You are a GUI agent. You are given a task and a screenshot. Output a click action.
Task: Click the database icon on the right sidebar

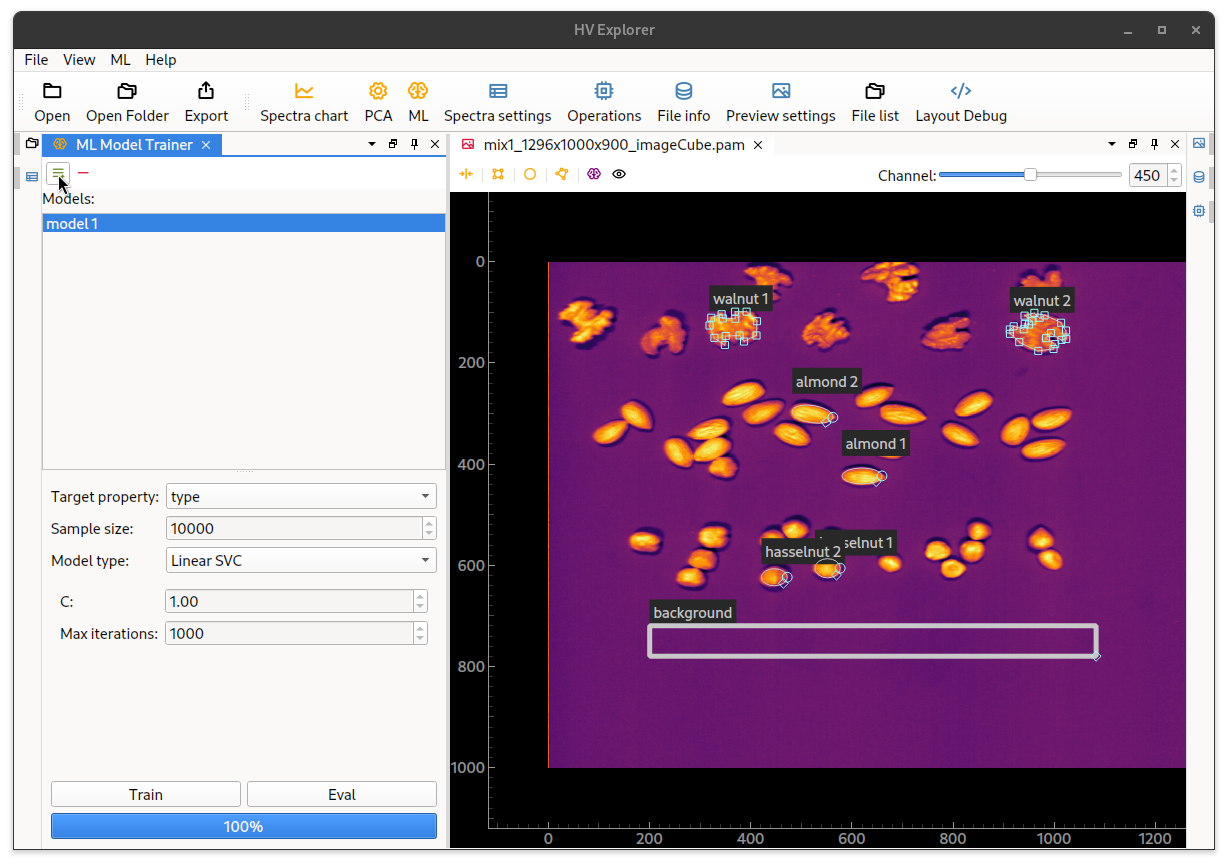(x=1199, y=177)
